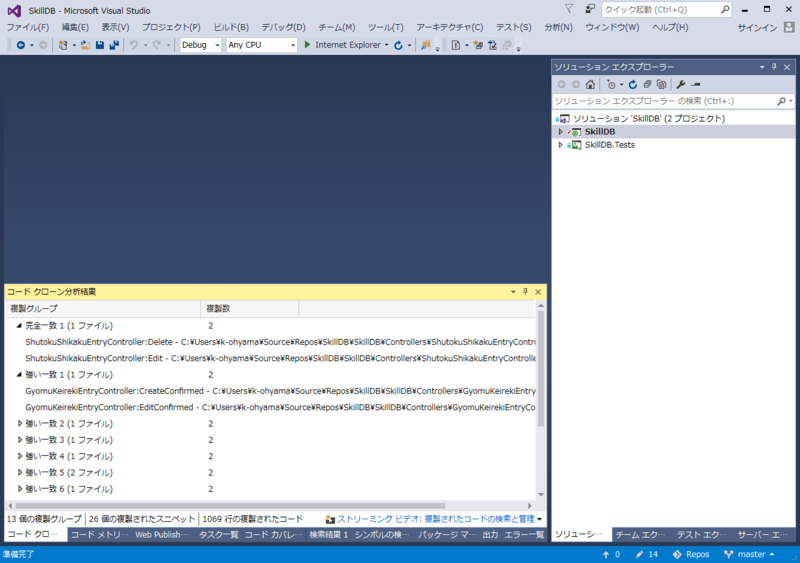
Task: Click the account avatar icon next to サインイン
Action: (x=789, y=27)
